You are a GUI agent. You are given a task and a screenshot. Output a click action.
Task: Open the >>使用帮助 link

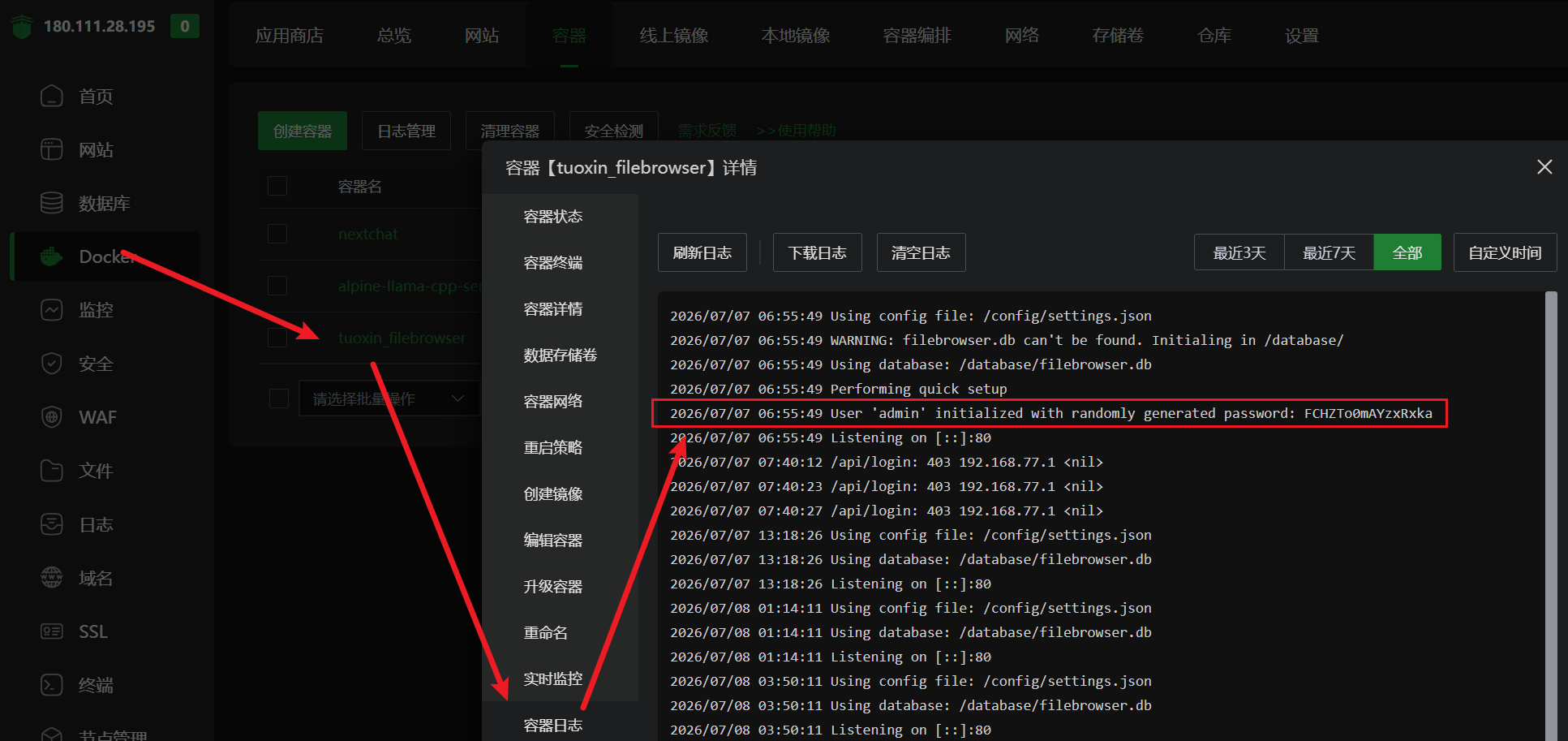796,131
